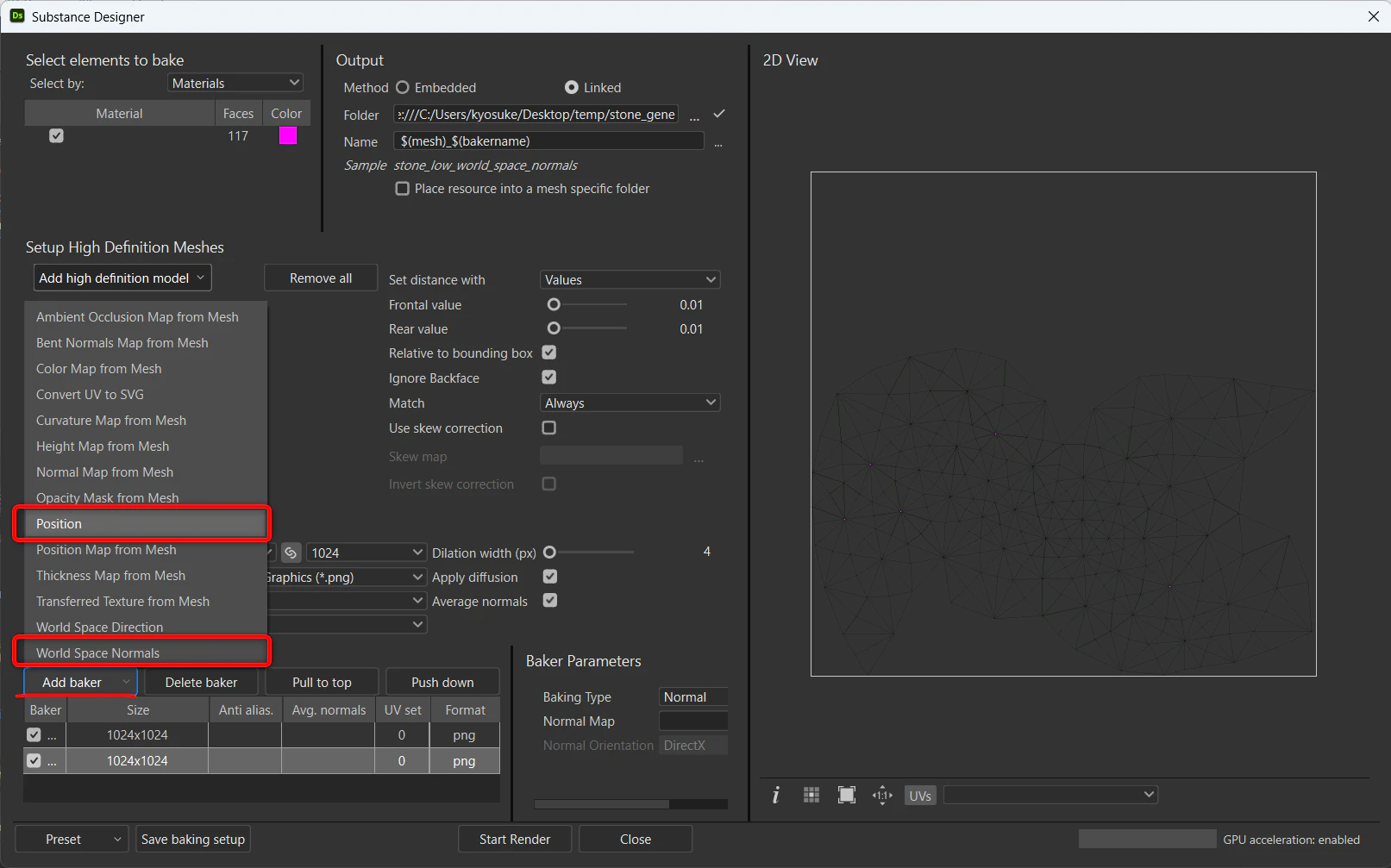Open the Baking Type Normal dropdown
1391x868 pixels.
click(693, 697)
